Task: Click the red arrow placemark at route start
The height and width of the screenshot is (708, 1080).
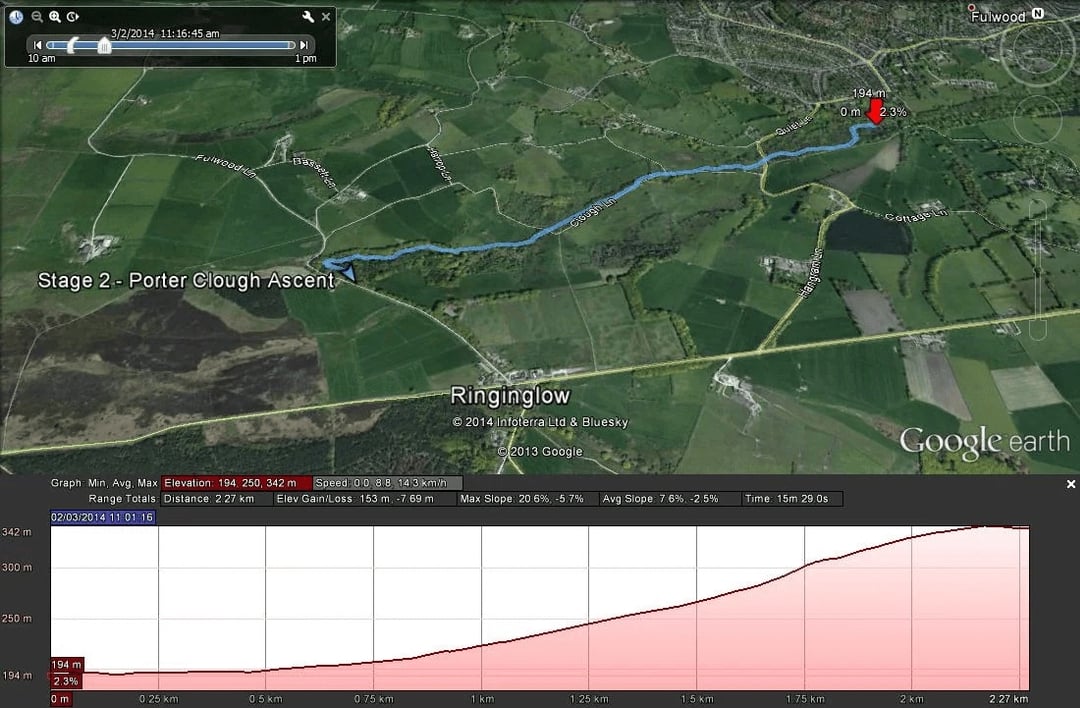Action: (x=875, y=110)
